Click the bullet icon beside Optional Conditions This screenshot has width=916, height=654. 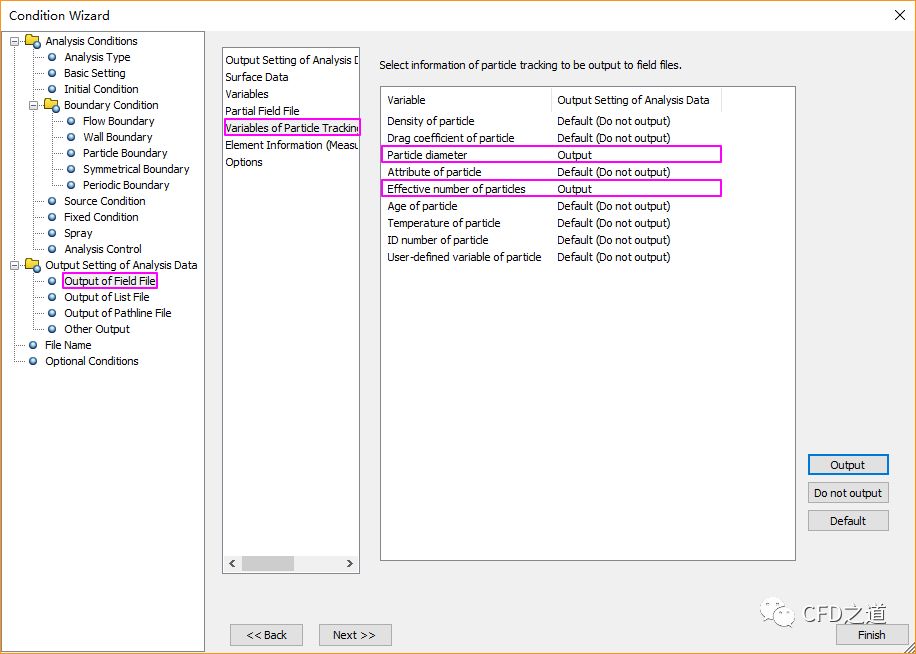[x=33, y=361]
